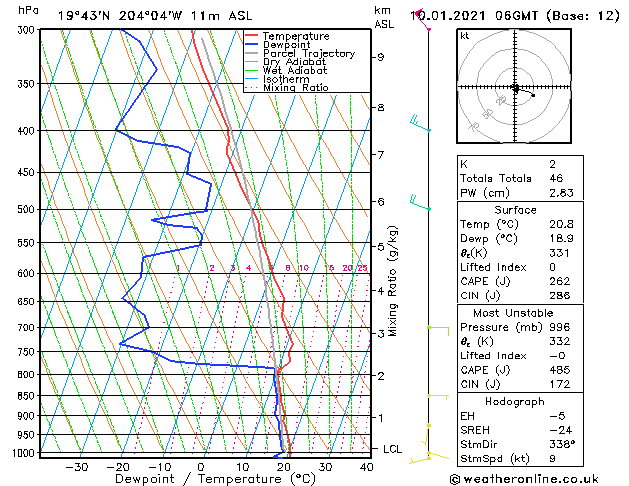The width and height of the screenshot is (629, 486).
Task: Click the K index value 2
Action: [552, 164]
